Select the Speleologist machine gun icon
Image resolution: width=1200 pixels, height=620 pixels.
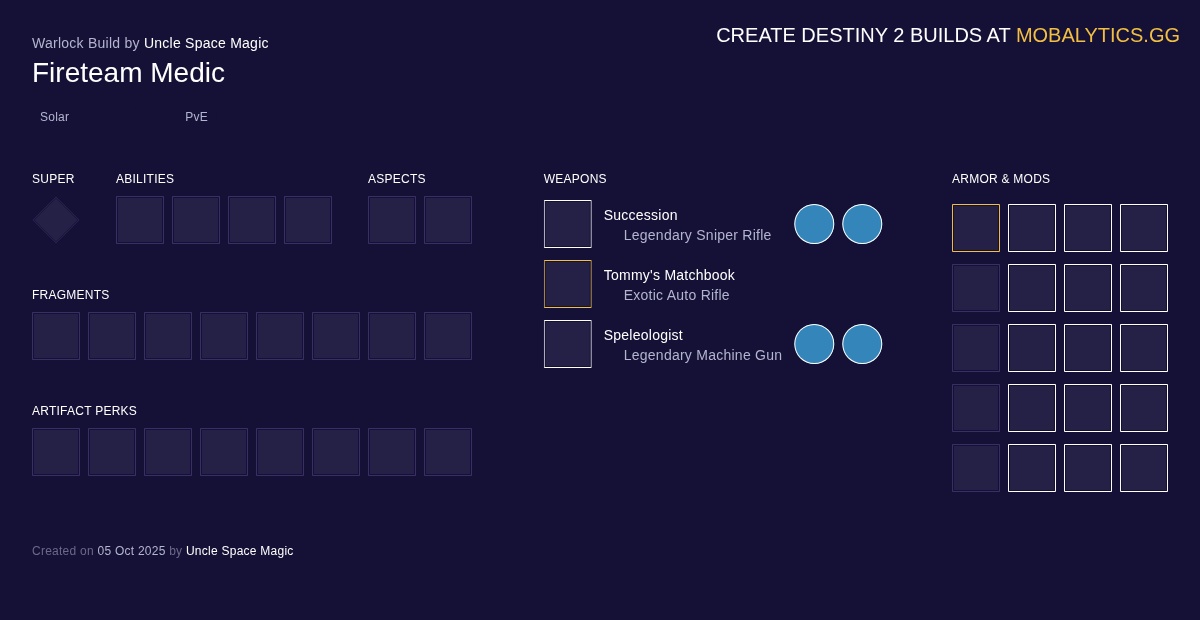(567, 344)
